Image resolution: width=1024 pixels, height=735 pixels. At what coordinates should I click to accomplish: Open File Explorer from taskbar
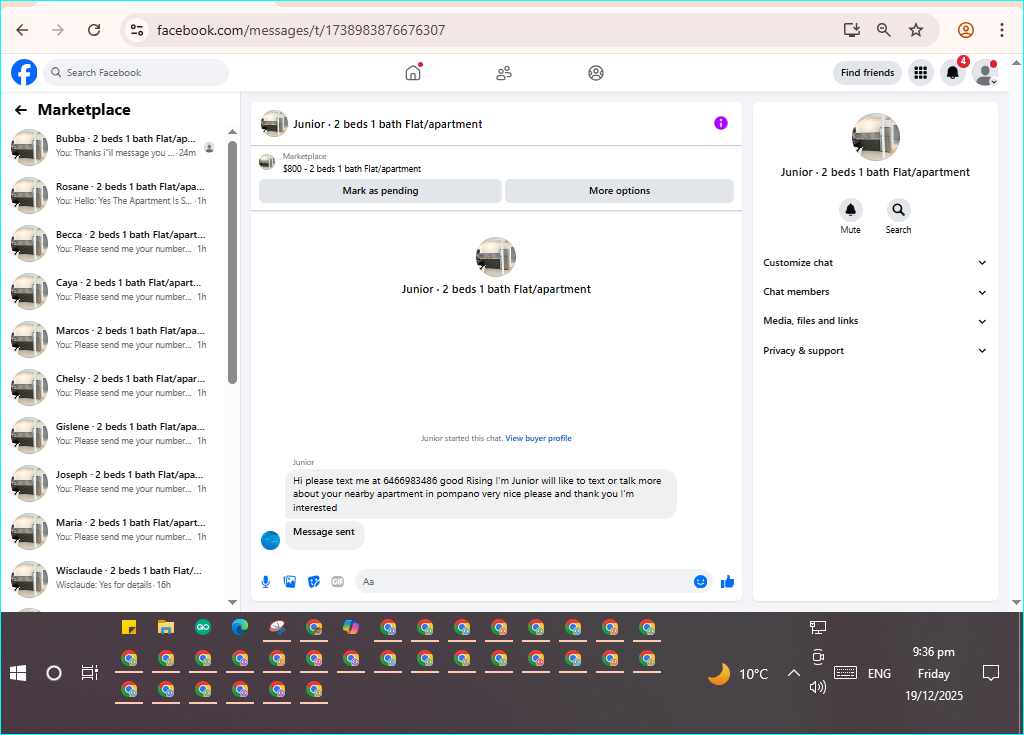[x=166, y=628]
